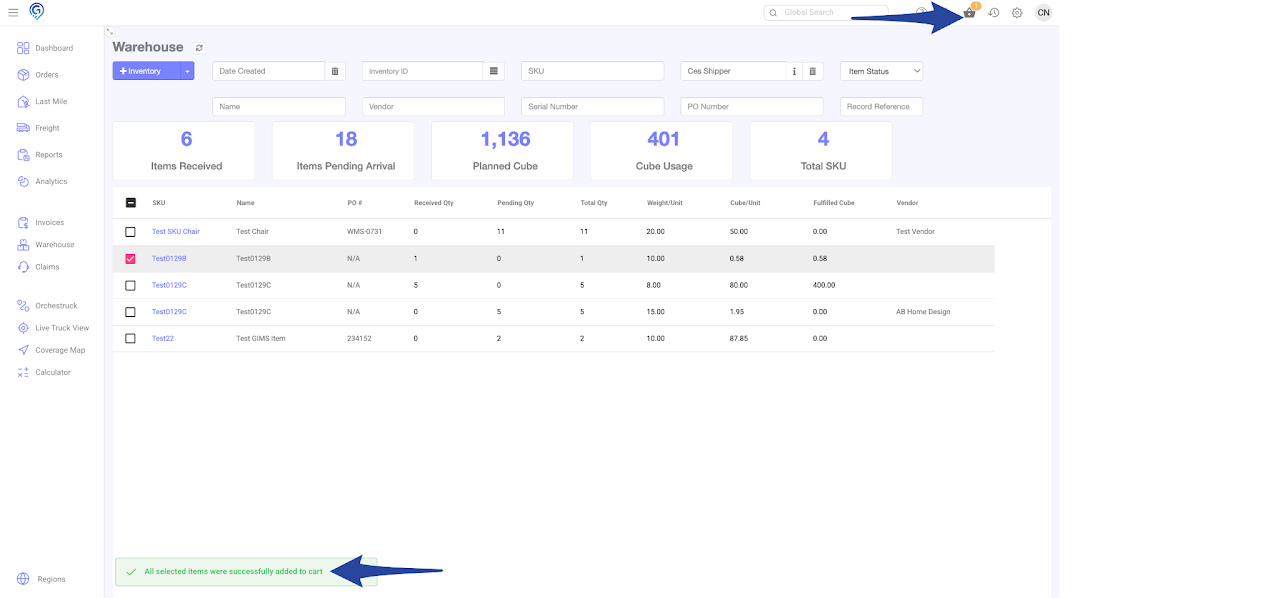This screenshot has height=598, width=1280.
Task: Click the Global Search field
Action: tap(825, 12)
